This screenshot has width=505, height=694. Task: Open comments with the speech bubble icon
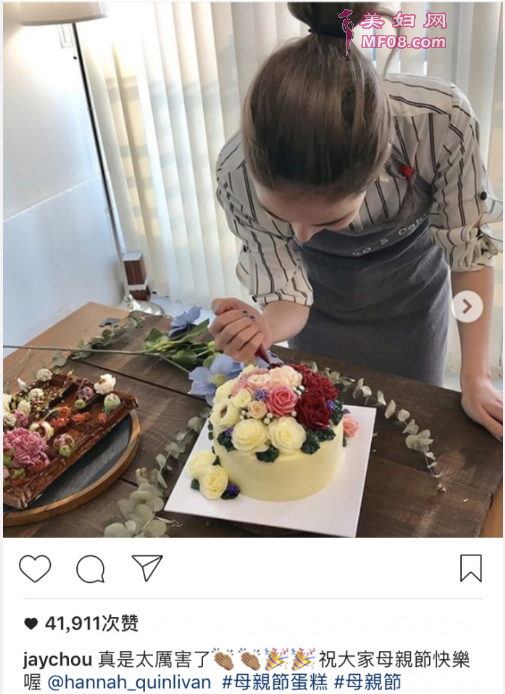pyautogui.click(x=90, y=569)
